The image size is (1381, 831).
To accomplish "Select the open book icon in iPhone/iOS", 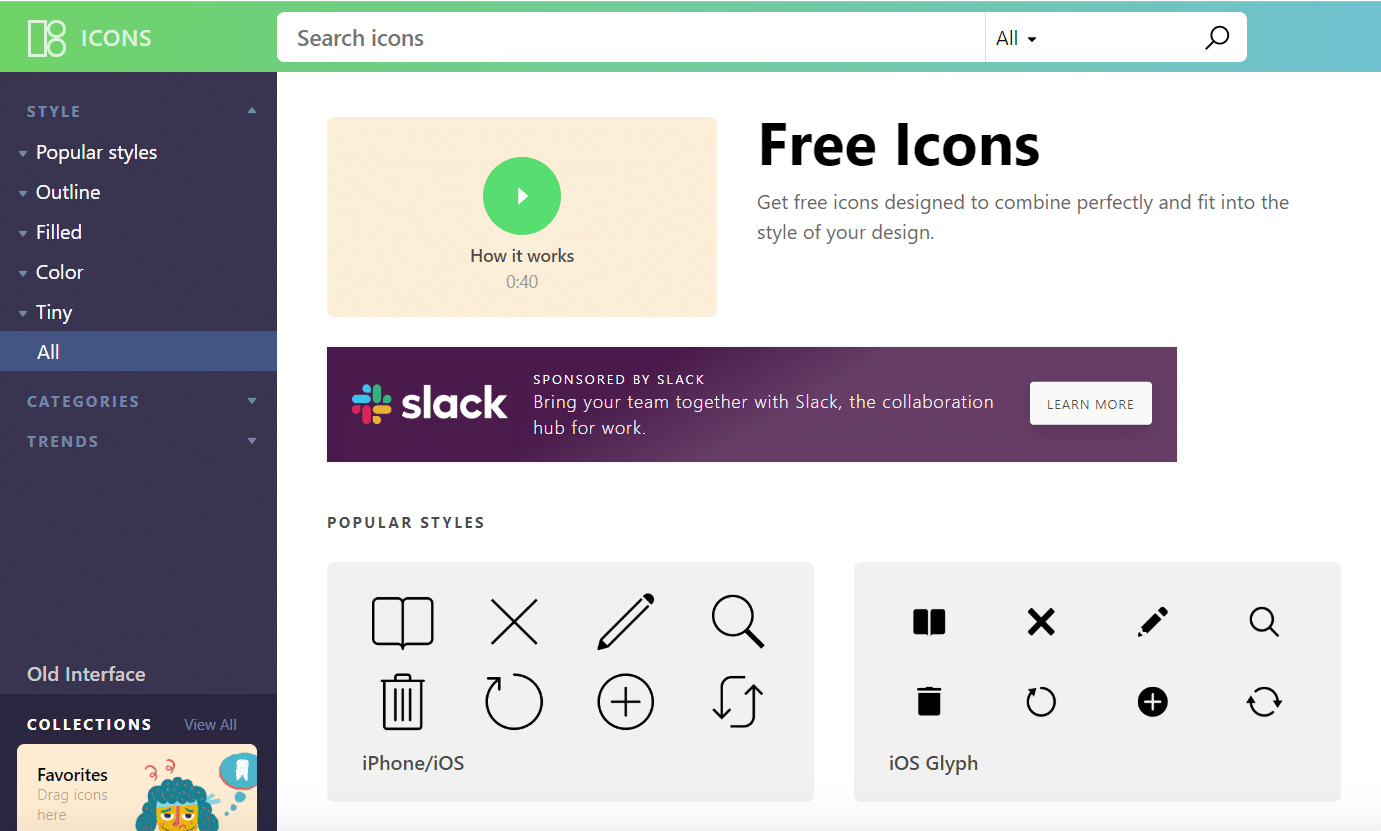I will click(x=402, y=623).
